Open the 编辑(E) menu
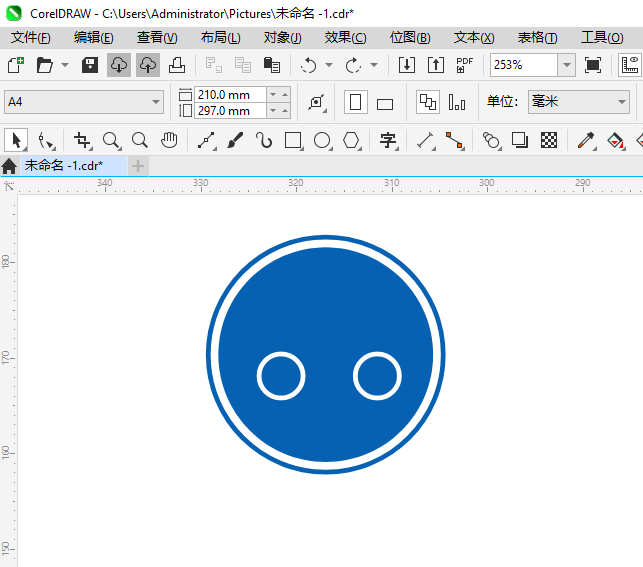 (94, 38)
